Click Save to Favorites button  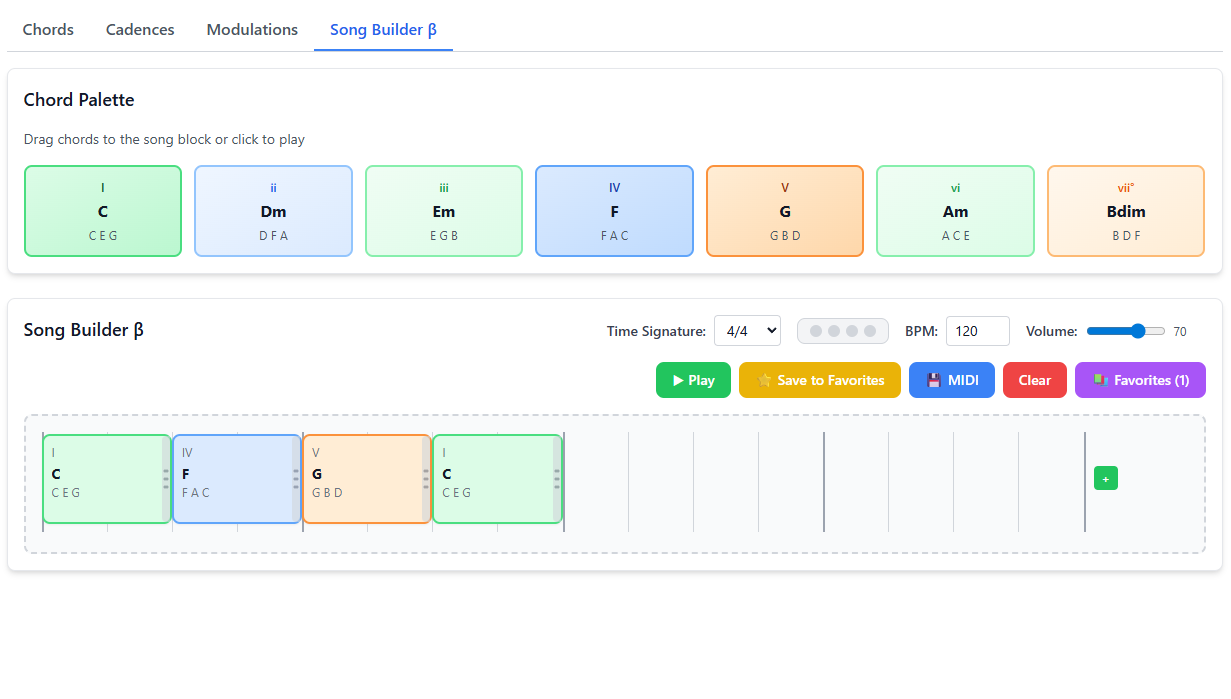819,380
